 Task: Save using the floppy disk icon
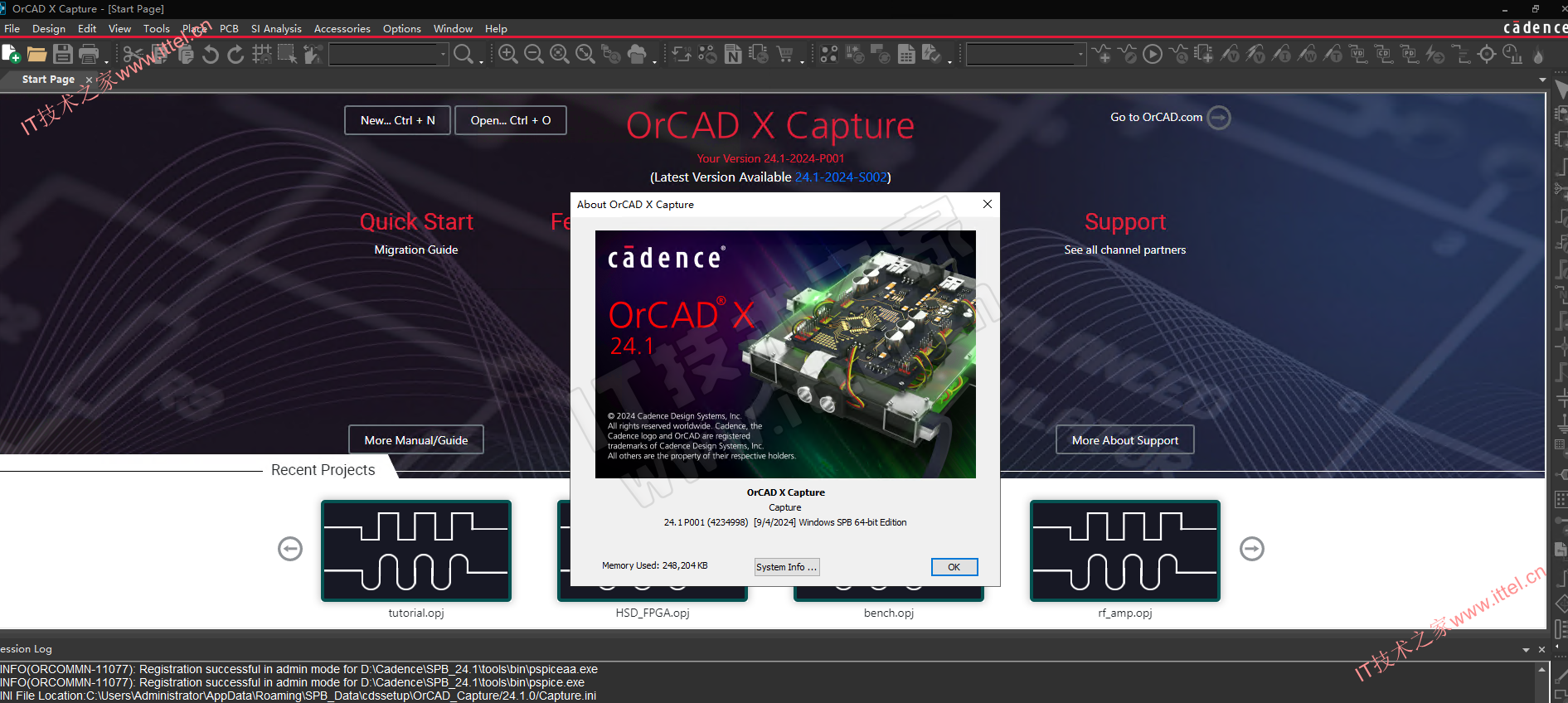(63, 54)
